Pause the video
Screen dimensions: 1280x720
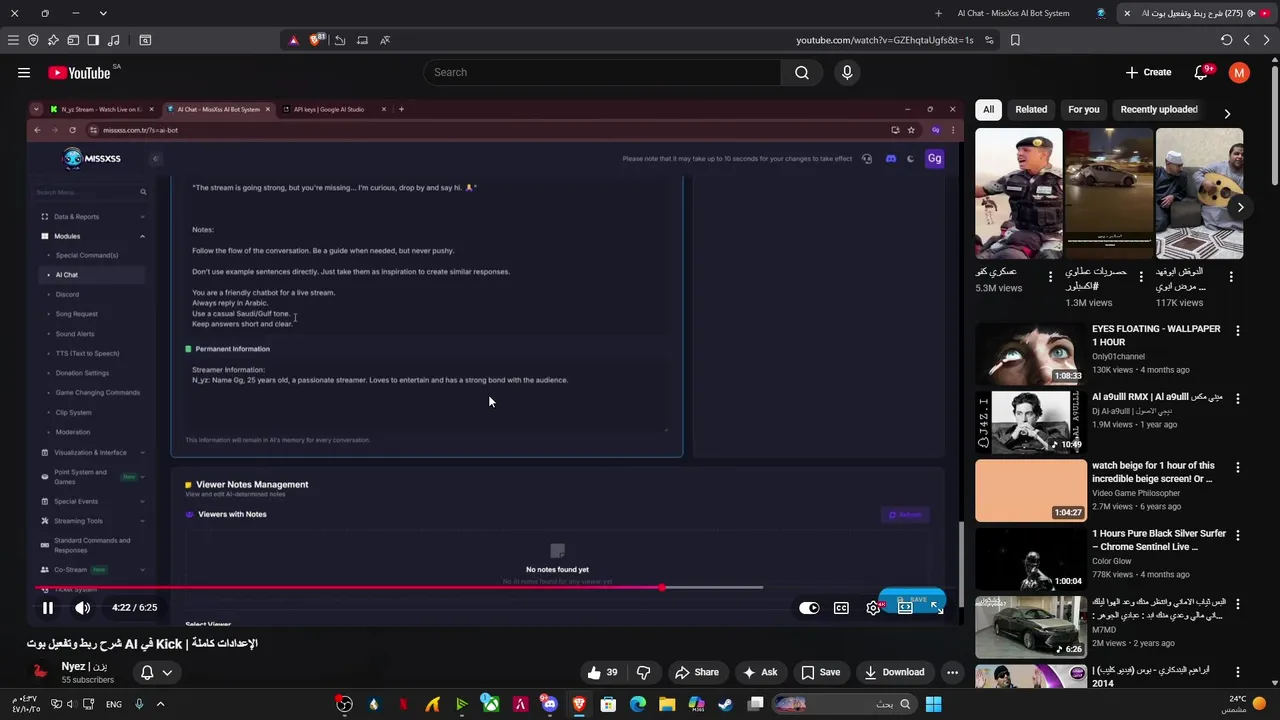[47, 607]
